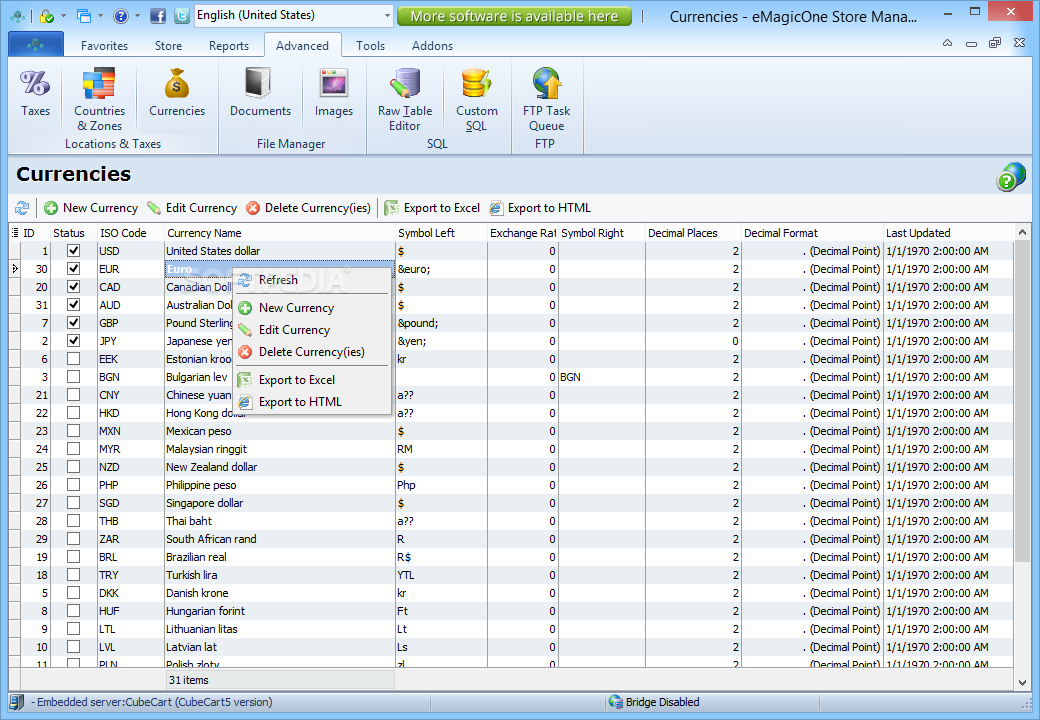Expand the dropdown arrow next to connection icon
The height and width of the screenshot is (720, 1040).
(x=64, y=15)
